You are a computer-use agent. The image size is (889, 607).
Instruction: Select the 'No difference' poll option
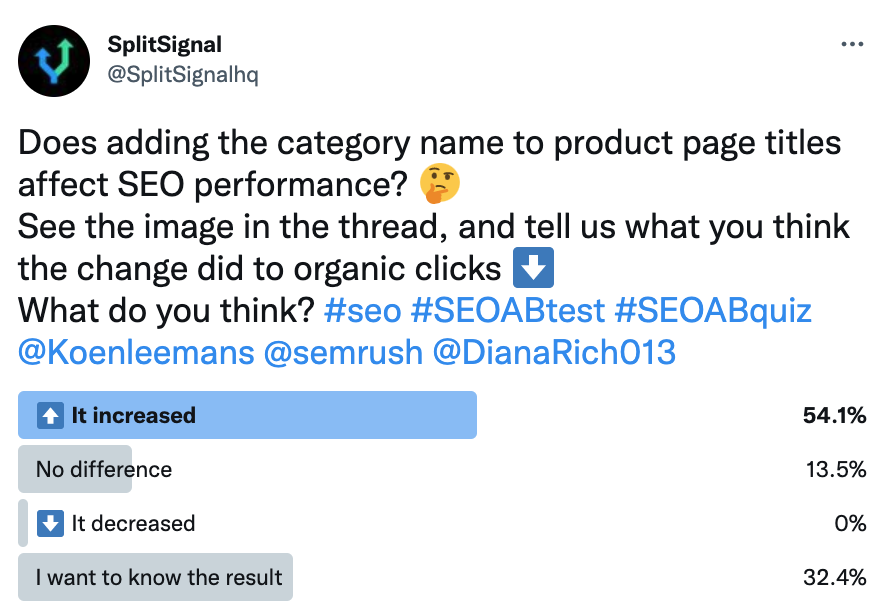[104, 469]
